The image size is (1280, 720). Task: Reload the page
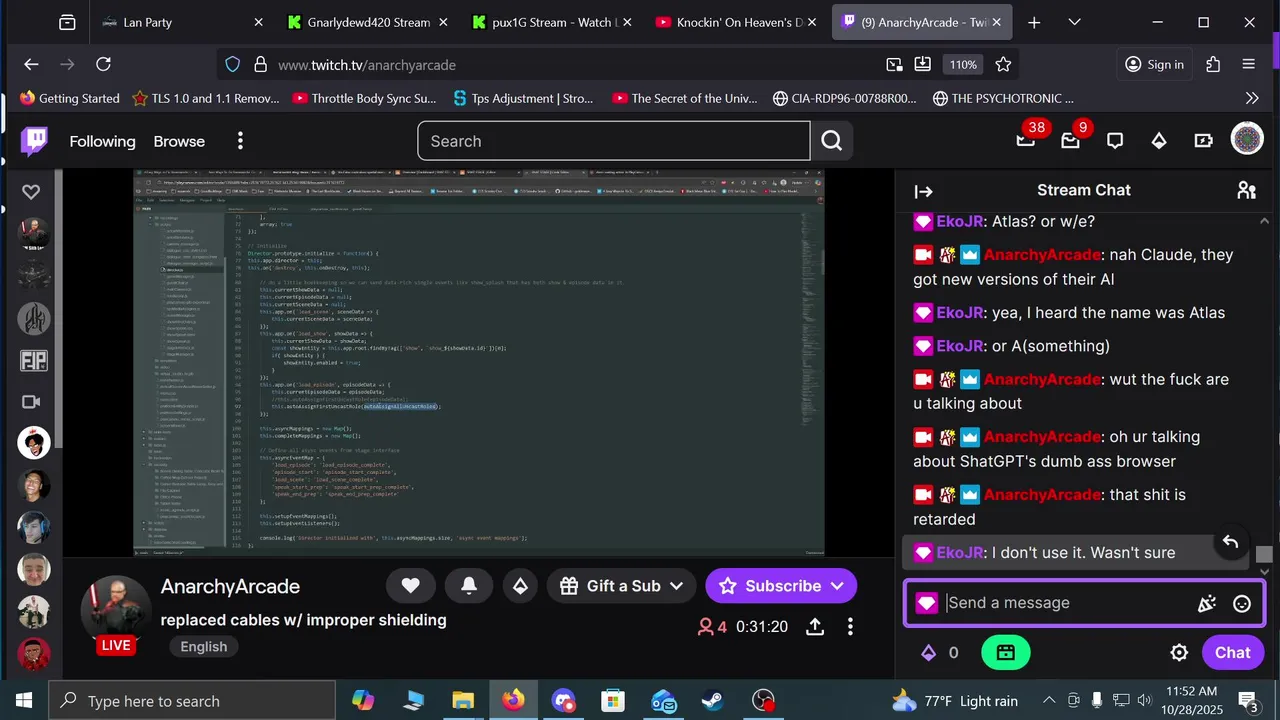point(103,64)
